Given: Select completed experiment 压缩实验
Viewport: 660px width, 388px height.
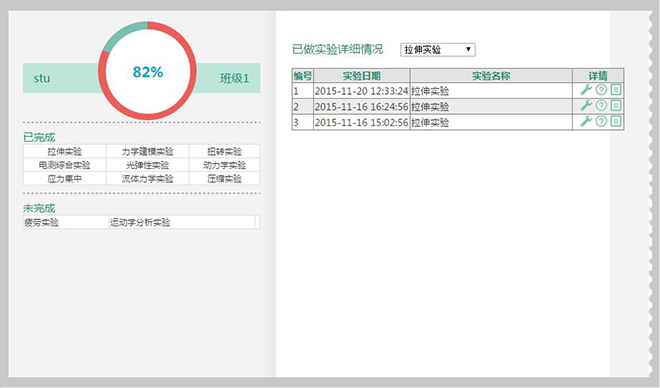Looking at the screenshot, I should pyautogui.click(x=224, y=179).
